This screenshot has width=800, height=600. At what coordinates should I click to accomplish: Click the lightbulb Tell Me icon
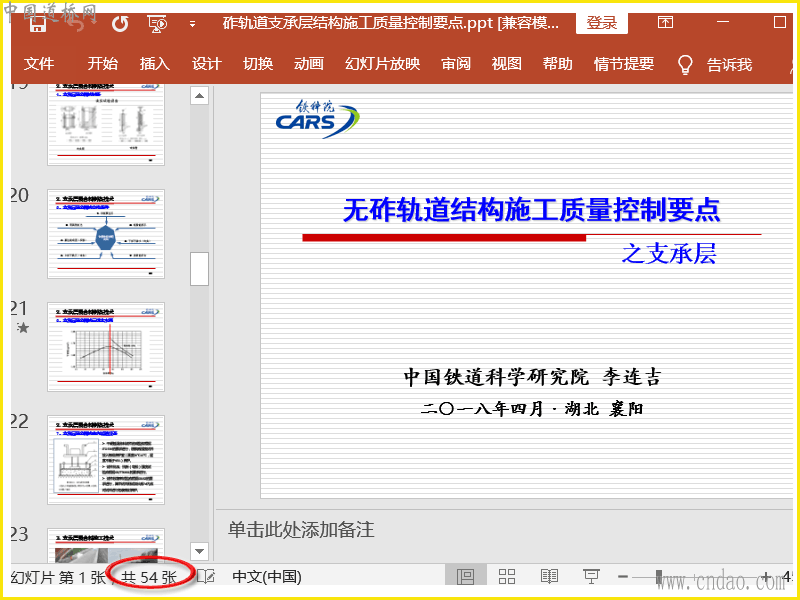[685, 64]
